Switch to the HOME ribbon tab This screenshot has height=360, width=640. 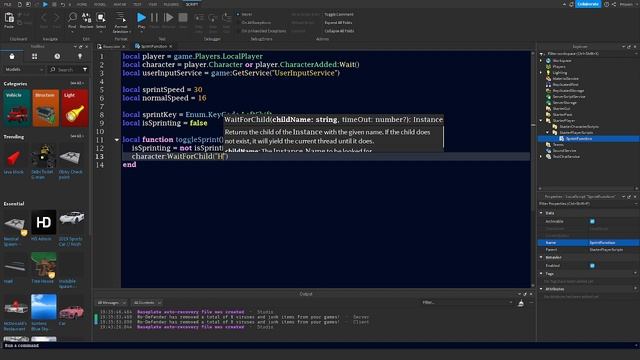point(82,4)
